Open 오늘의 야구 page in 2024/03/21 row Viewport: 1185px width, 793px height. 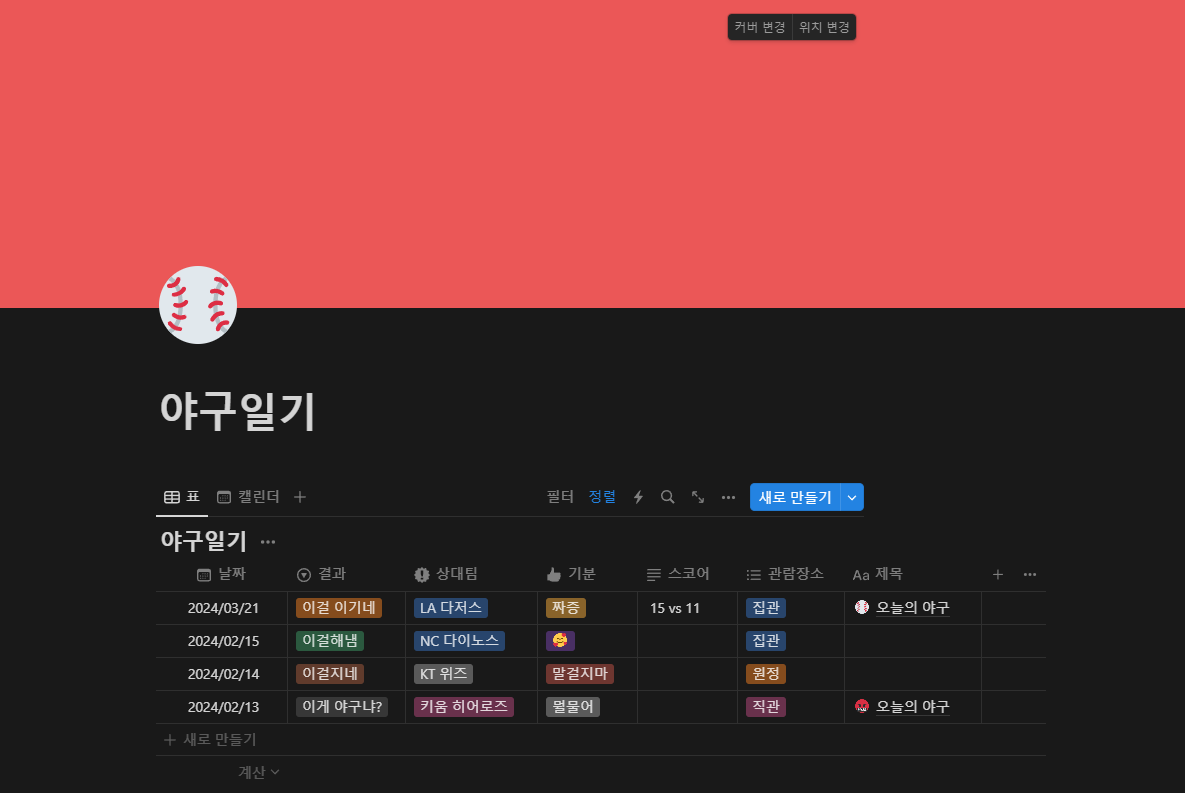912,607
